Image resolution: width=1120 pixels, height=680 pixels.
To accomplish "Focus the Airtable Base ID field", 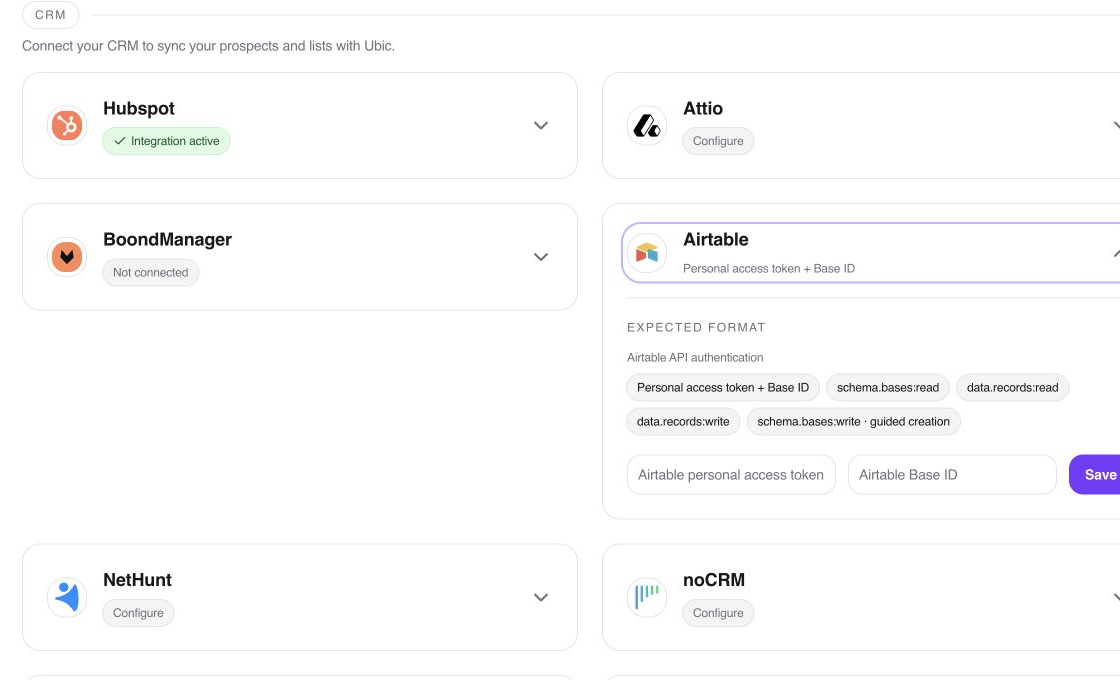I will click(952, 475).
